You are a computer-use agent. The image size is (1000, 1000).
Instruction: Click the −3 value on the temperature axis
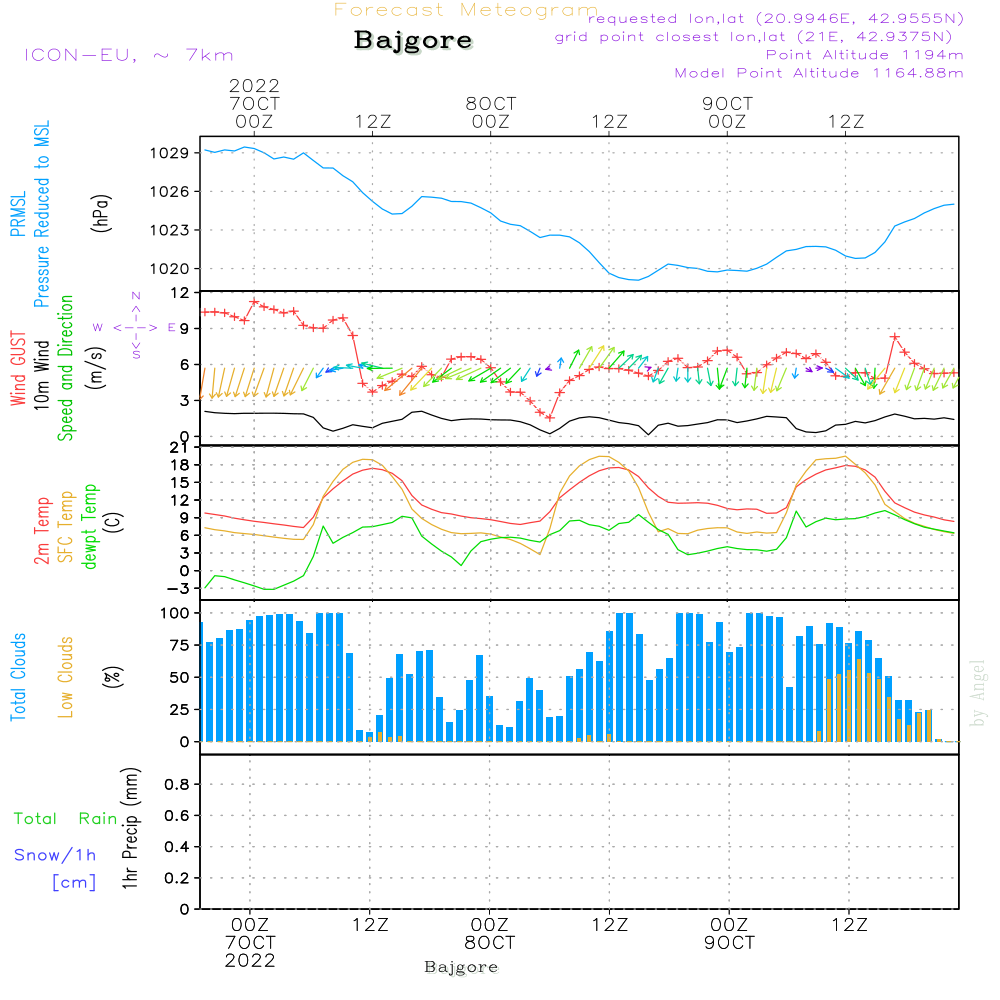178,589
